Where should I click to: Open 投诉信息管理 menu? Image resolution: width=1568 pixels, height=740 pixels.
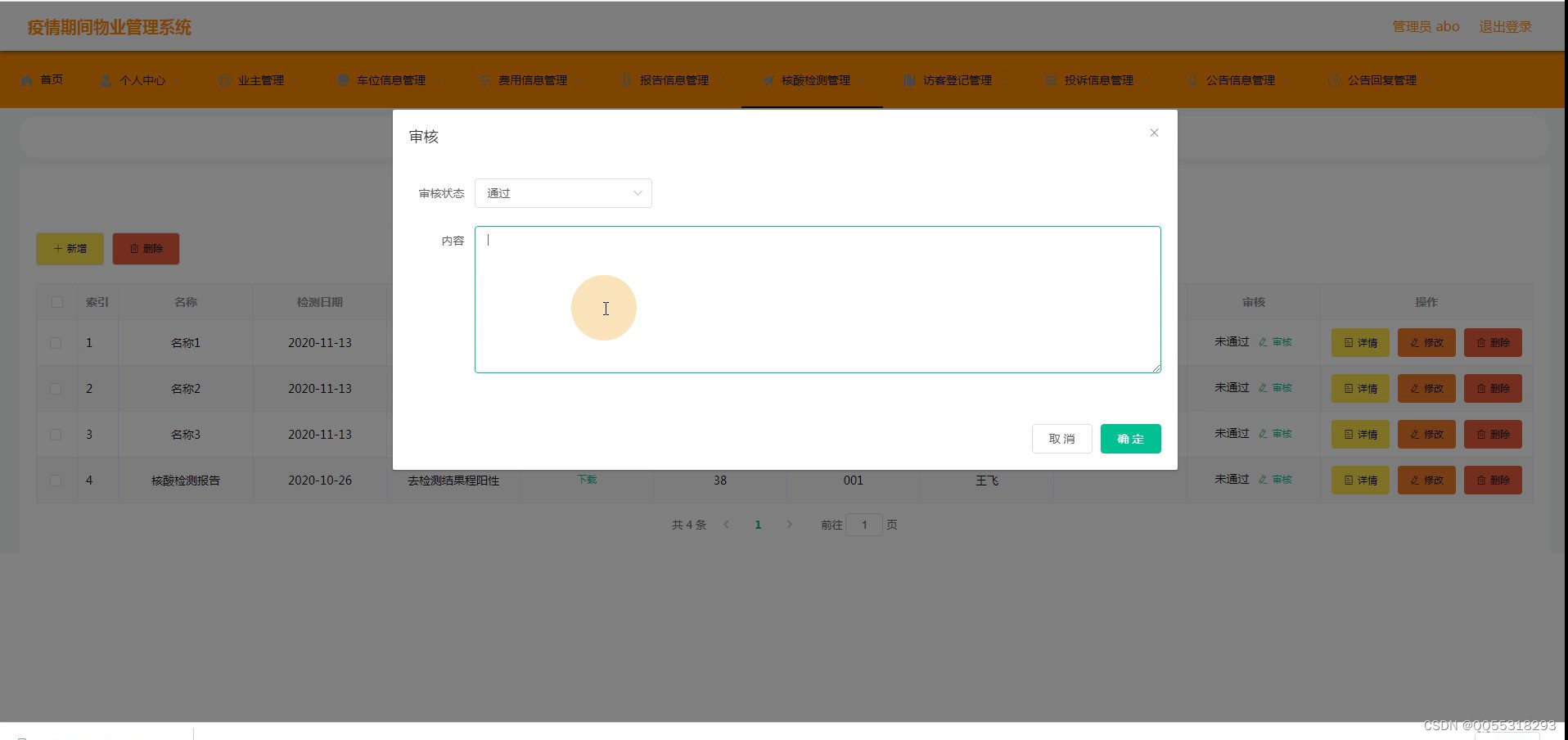click(x=1098, y=80)
